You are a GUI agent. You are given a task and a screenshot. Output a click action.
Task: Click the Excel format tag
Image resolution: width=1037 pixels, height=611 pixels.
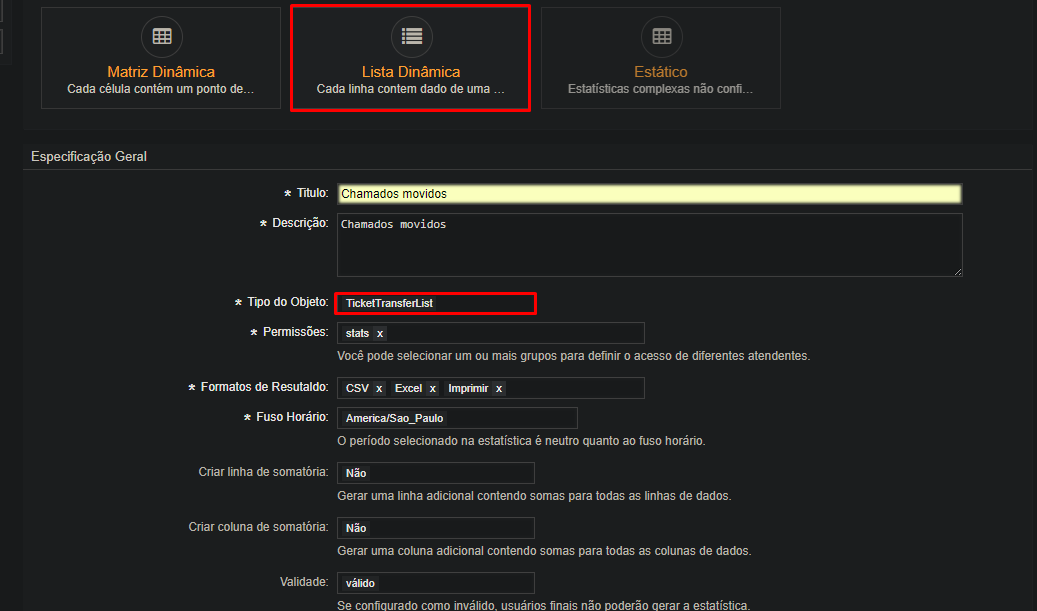click(408, 388)
